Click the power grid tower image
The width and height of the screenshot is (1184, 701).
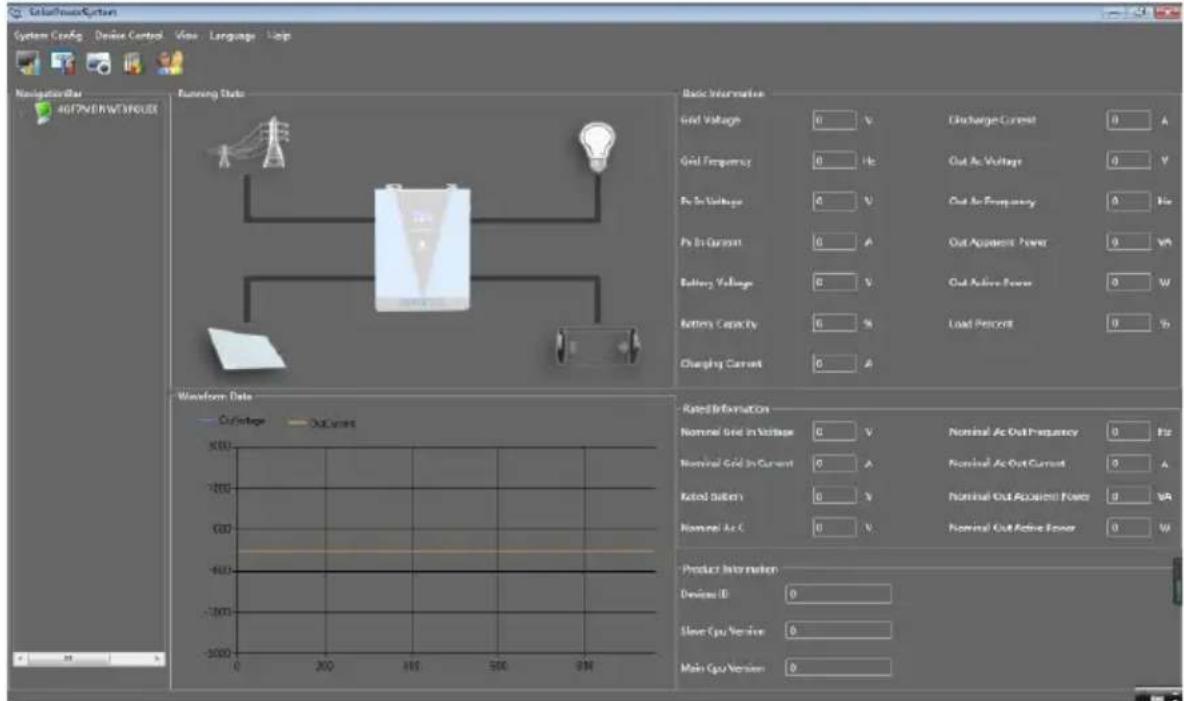point(252,143)
